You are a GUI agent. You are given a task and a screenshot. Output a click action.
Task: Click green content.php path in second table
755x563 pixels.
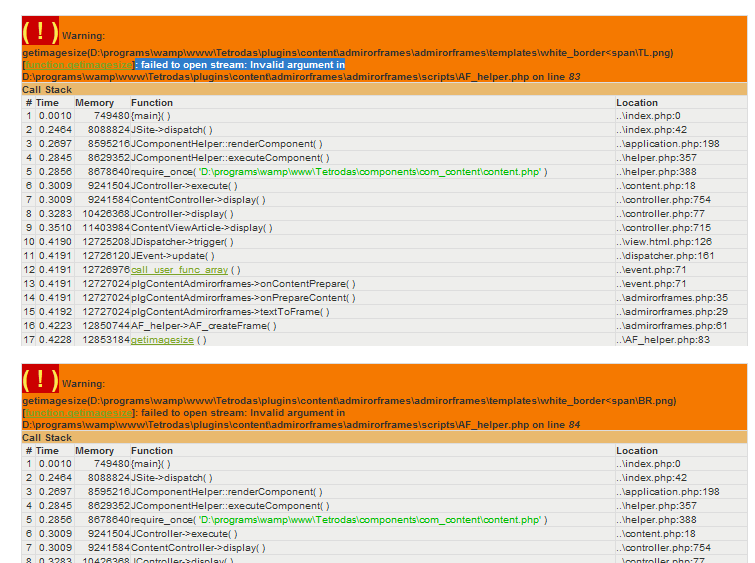tap(370, 520)
